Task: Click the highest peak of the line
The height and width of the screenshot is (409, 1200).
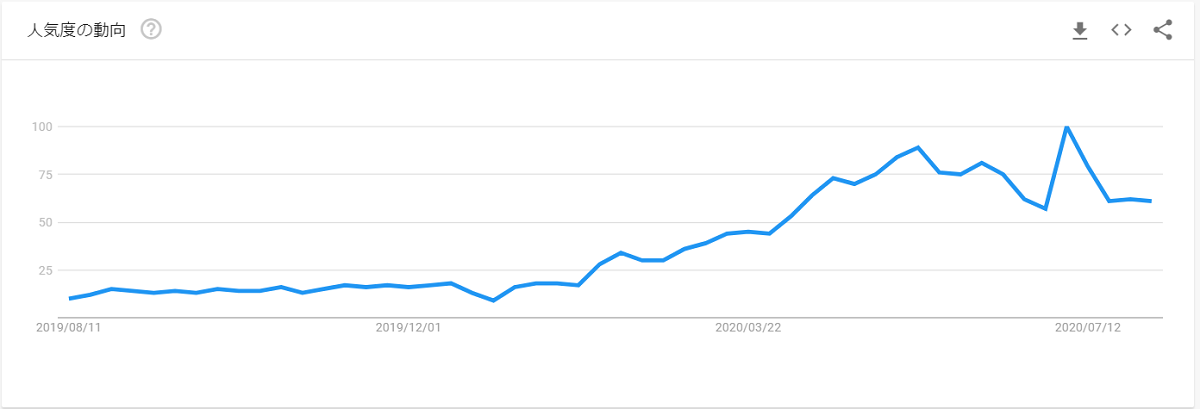Action: [x=1067, y=127]
